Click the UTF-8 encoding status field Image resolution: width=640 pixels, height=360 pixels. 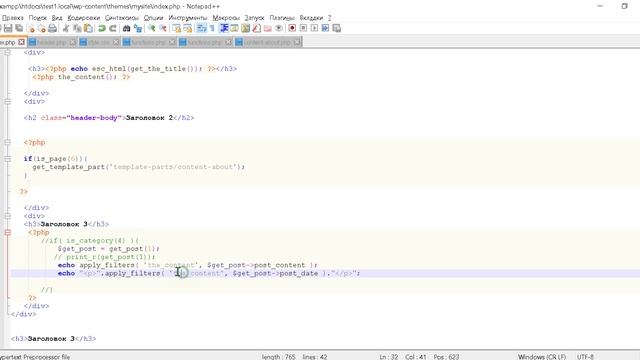pyautogui.click(x=586, y=357)
